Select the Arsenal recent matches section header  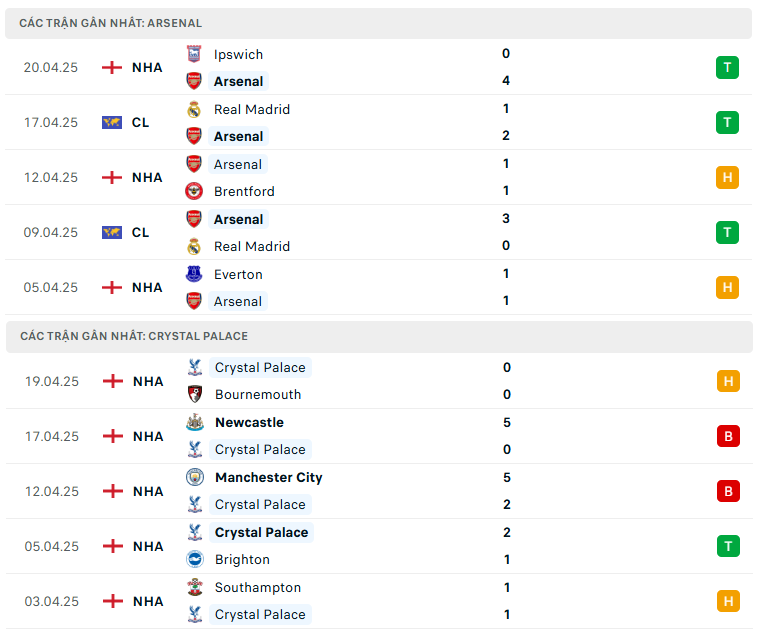[x=111, y=23]
